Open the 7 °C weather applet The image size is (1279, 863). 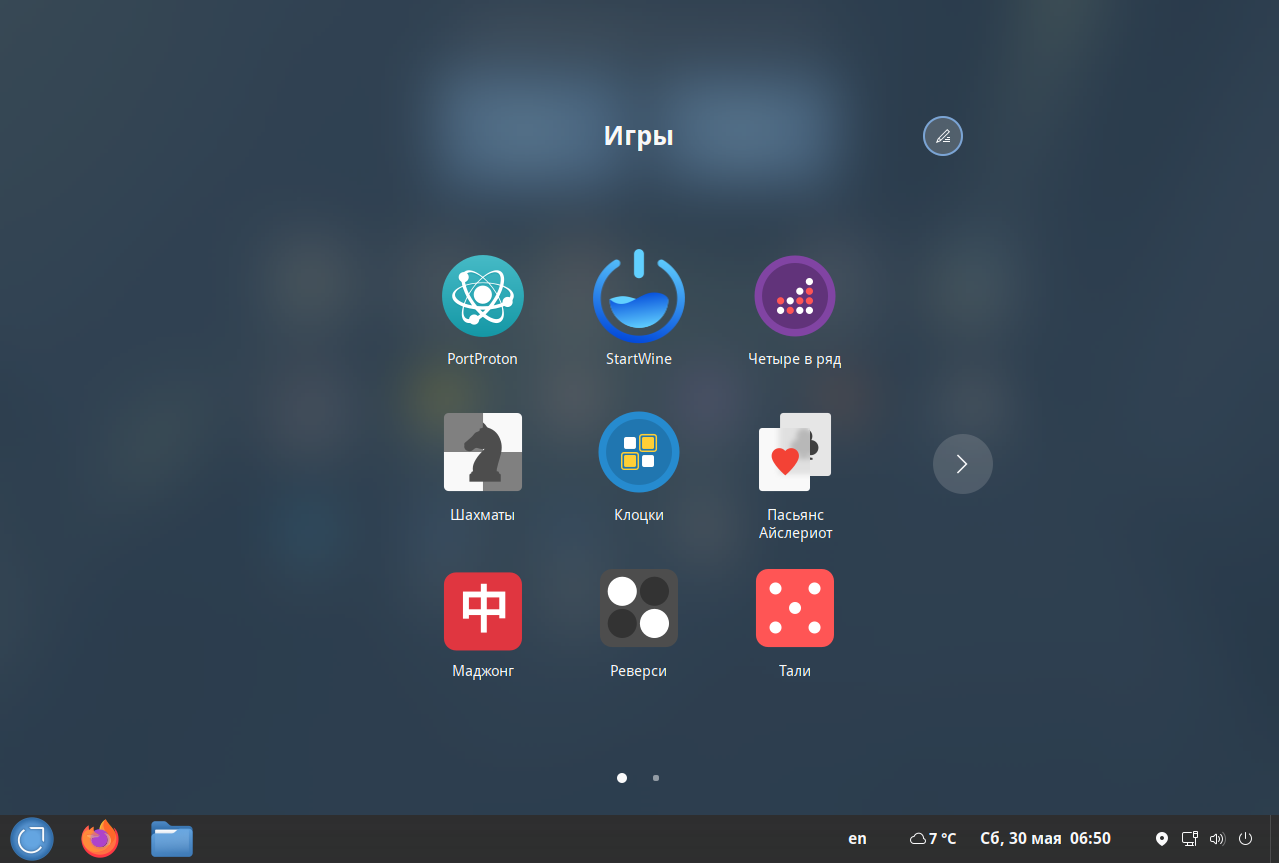click(933, 839)
